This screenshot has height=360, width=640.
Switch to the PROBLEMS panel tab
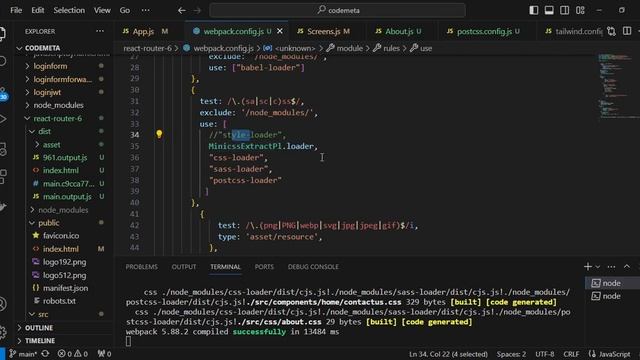click(x=141, y=267)
